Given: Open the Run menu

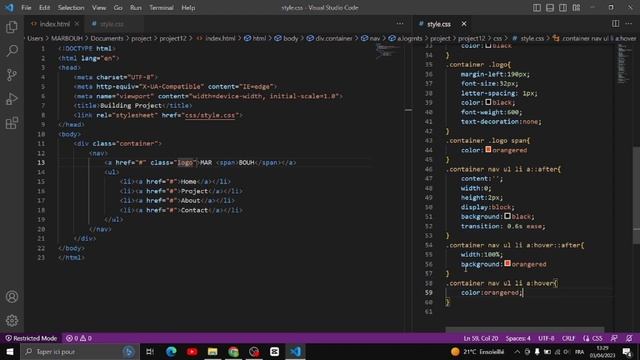Looking at the screenshot, I should click(136, 8).
